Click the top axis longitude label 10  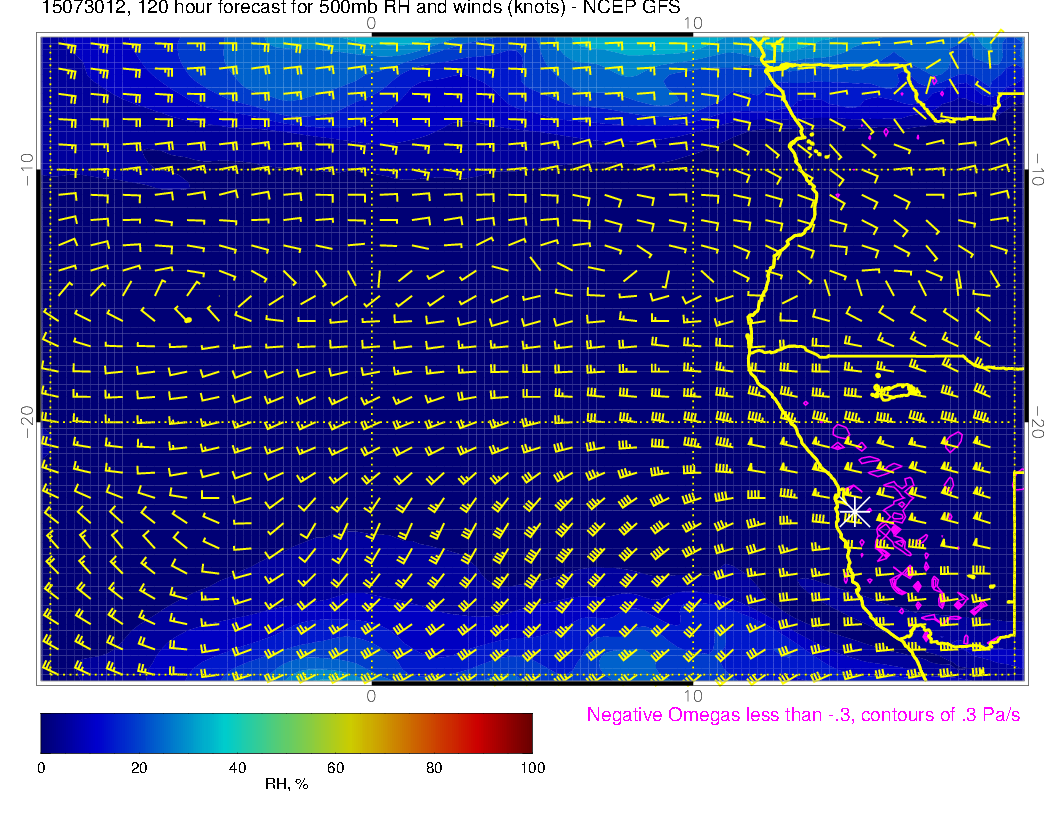tap(692, 23)
